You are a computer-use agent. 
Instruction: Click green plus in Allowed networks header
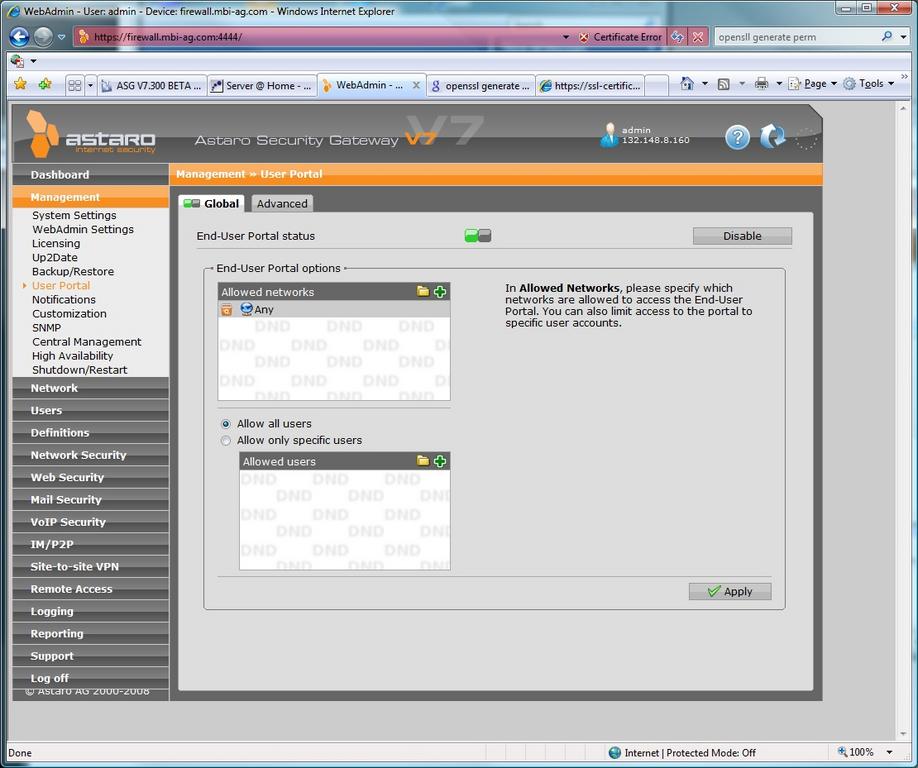[440, 292]
